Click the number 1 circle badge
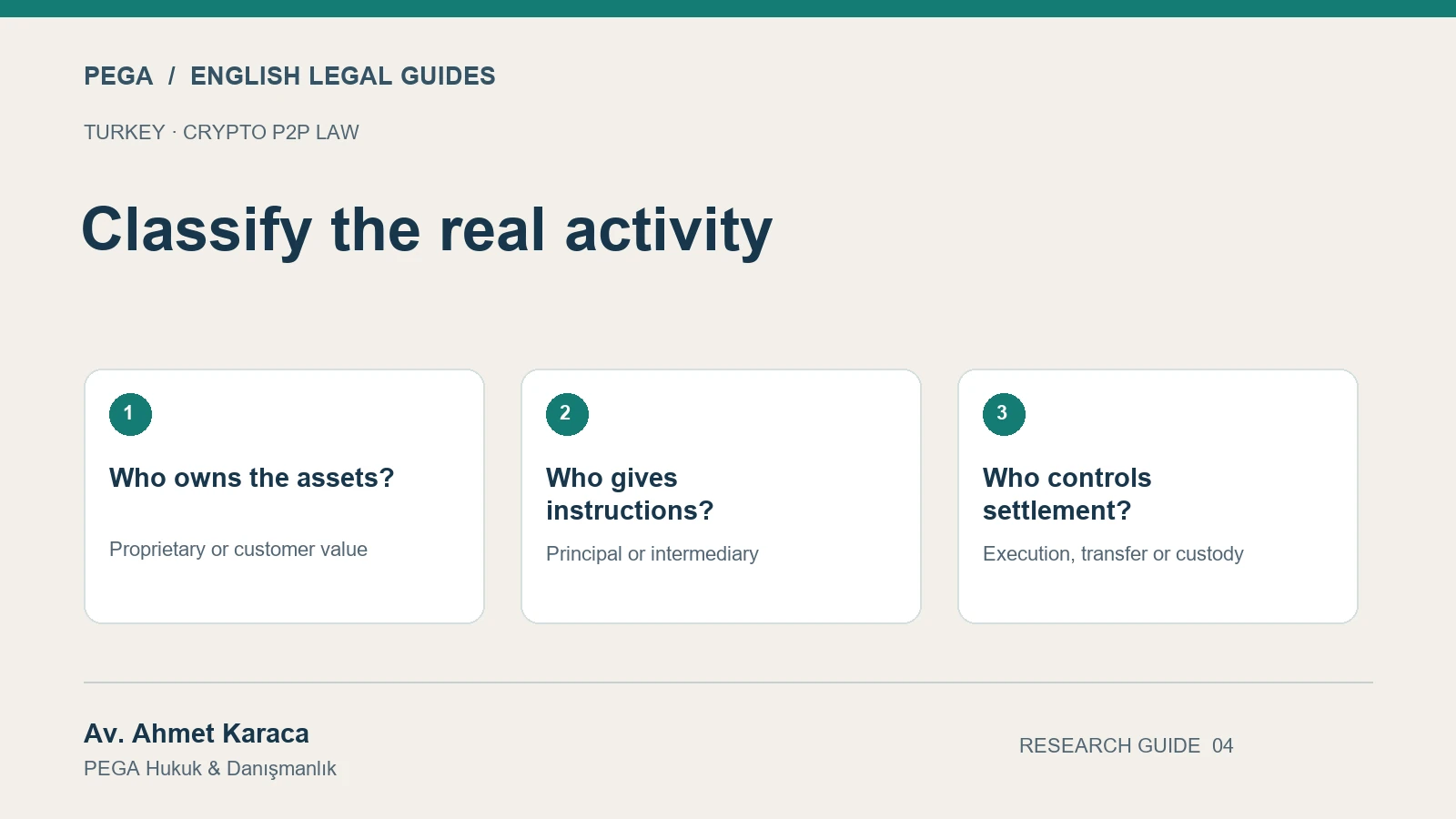1456x819 pixels. [x=130, y=414]
